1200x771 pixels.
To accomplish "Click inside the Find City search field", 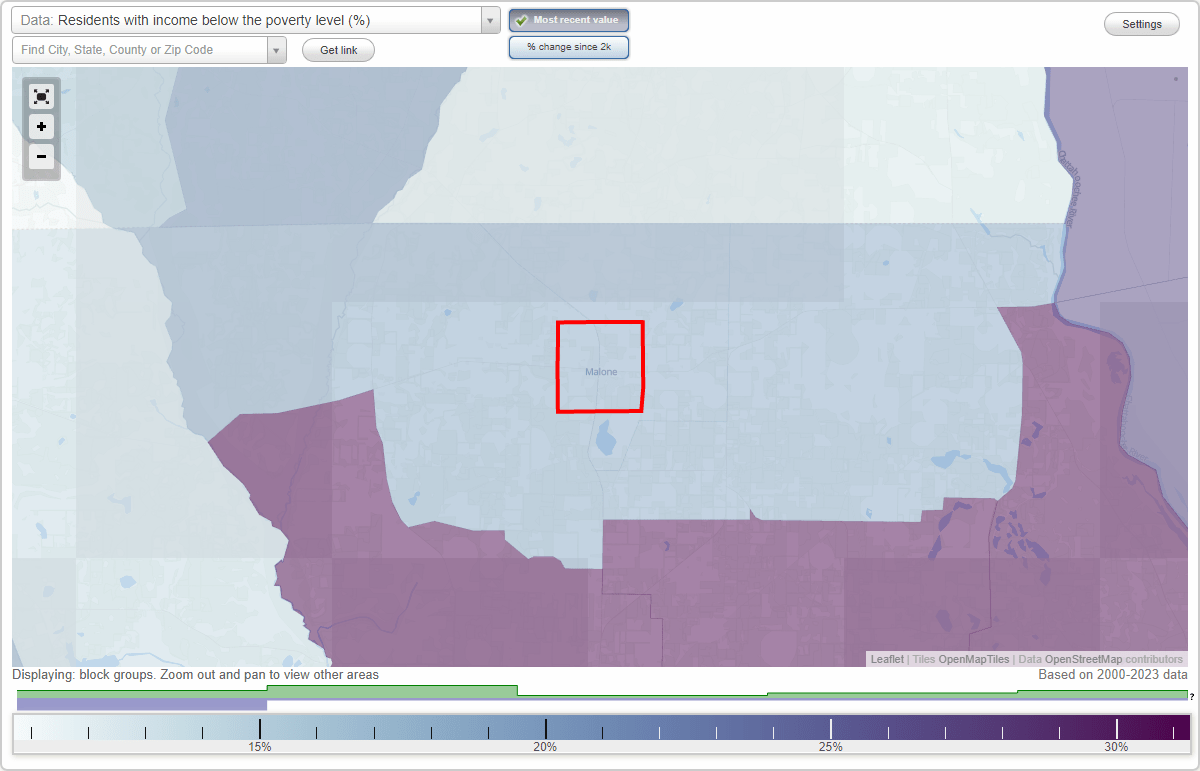I will 140,49.
